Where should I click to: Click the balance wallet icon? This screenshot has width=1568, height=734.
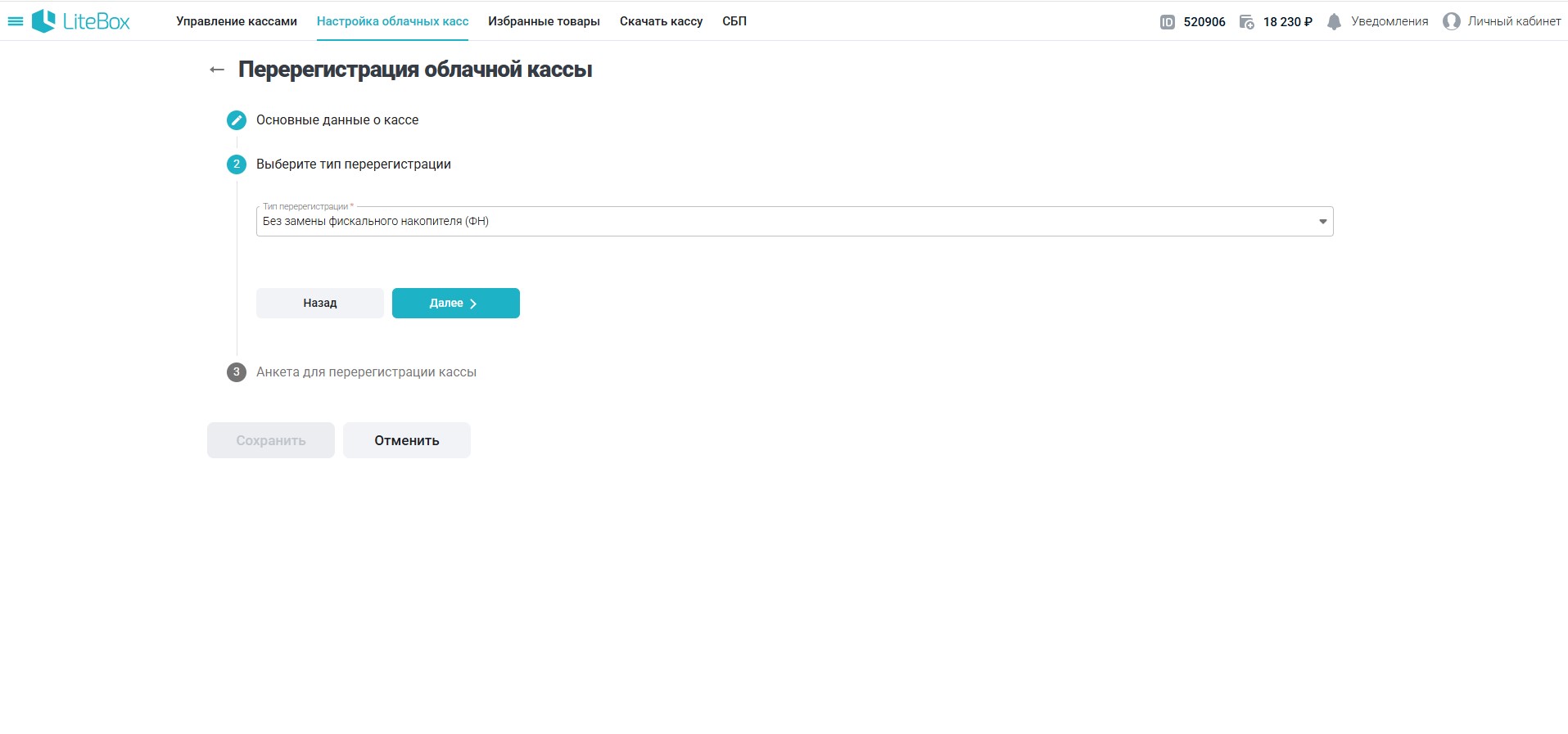1246,22
